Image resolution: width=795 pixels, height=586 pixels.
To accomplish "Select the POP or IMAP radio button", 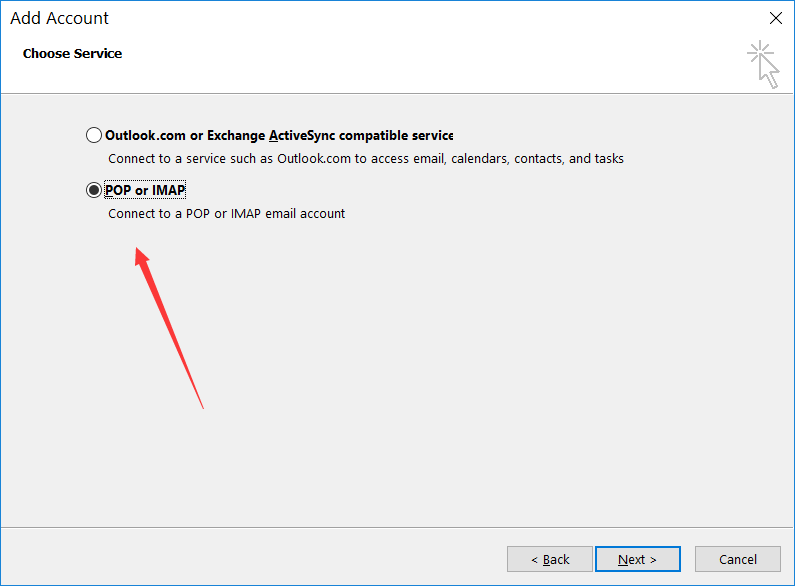I will tap(94, 190).
